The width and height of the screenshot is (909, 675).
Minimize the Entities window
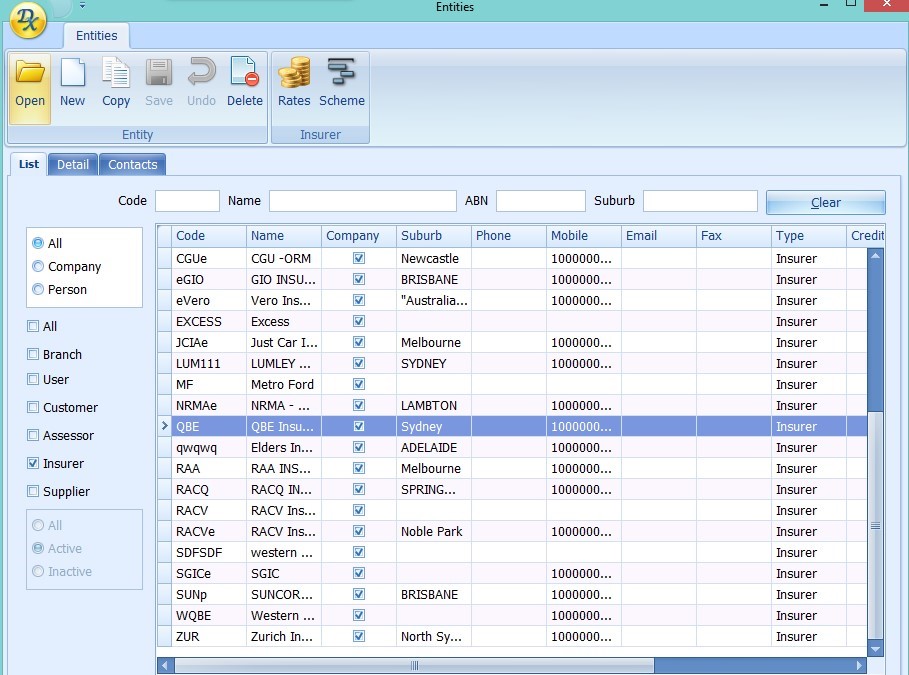coord(824,5)
